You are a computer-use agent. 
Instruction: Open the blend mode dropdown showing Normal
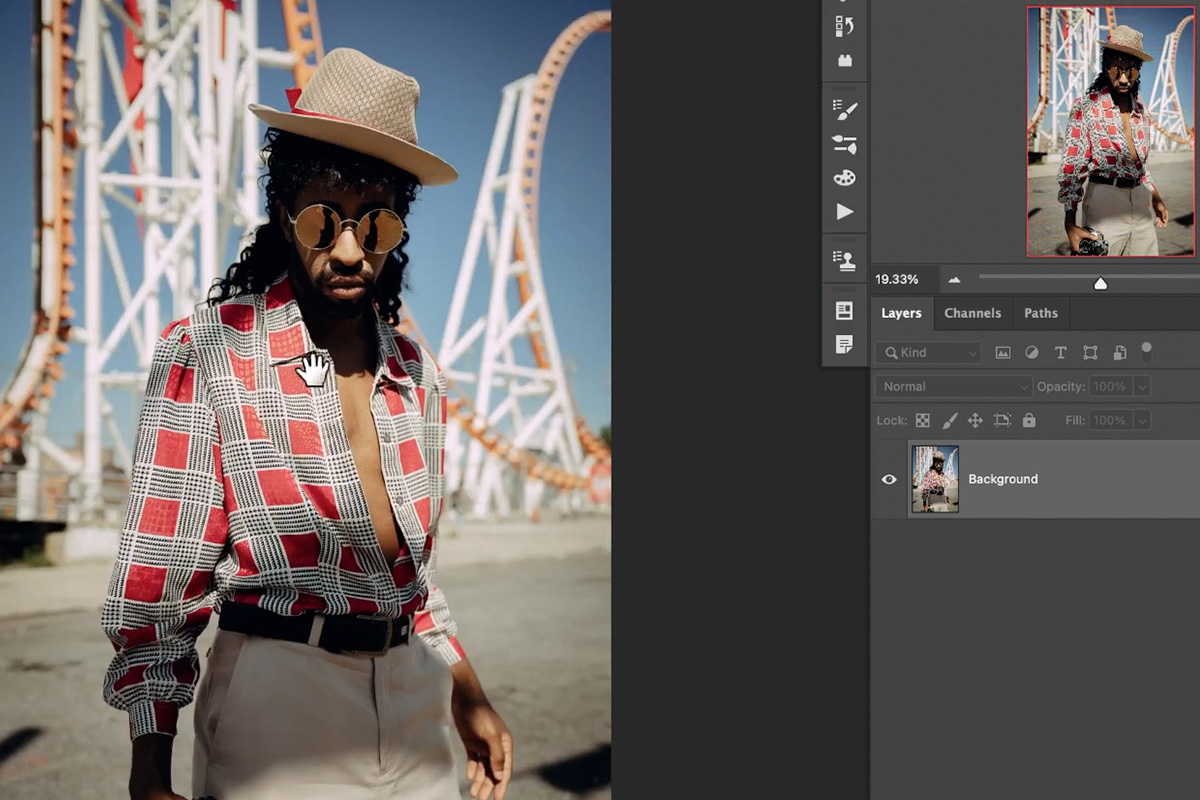[952, 386]
